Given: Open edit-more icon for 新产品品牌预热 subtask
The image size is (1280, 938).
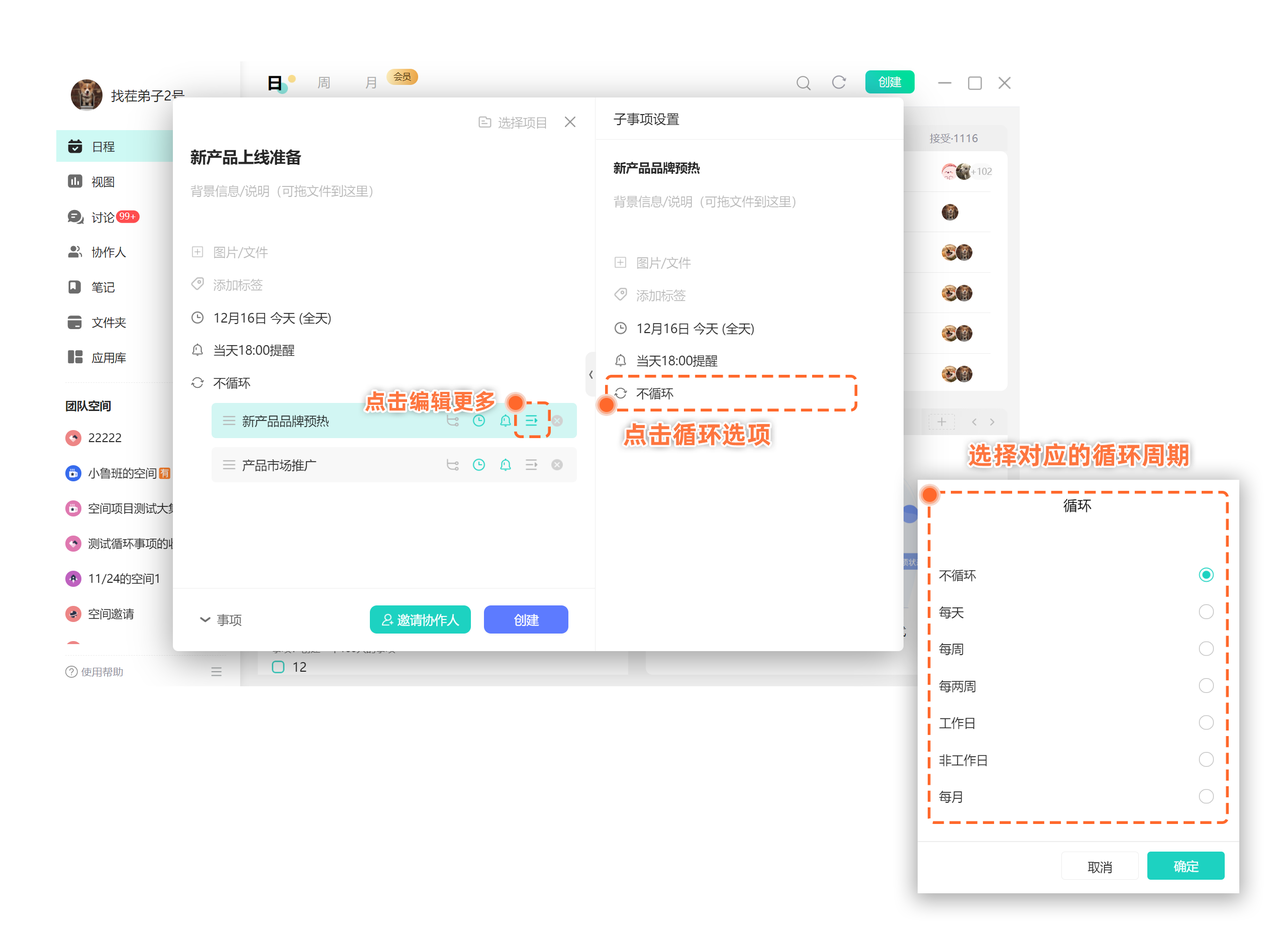Looking at the screenshot, I should pyautogui.click(x=532, y=421).
